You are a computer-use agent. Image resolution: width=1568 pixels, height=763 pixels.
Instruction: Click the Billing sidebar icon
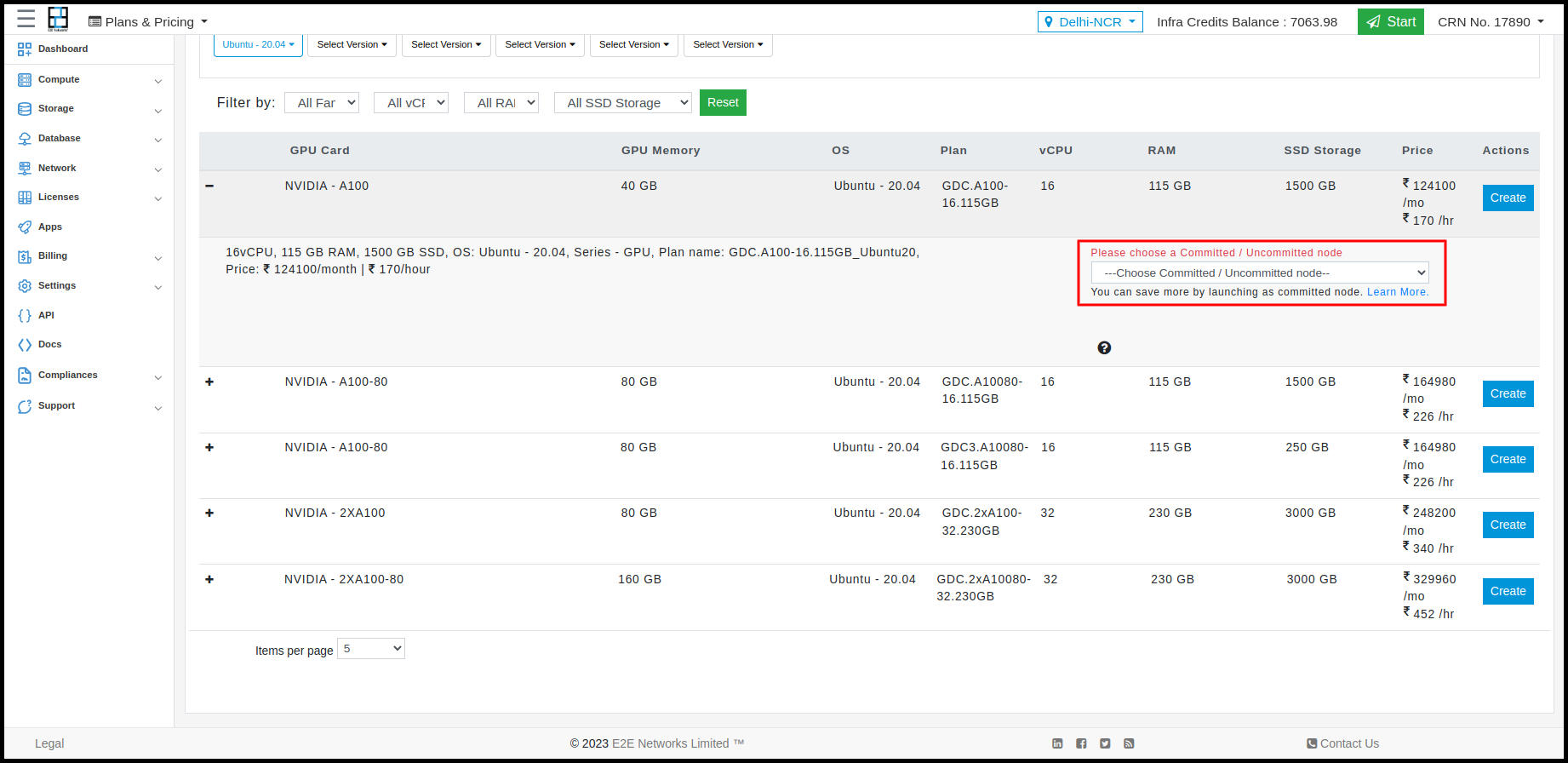pos(25,256)
